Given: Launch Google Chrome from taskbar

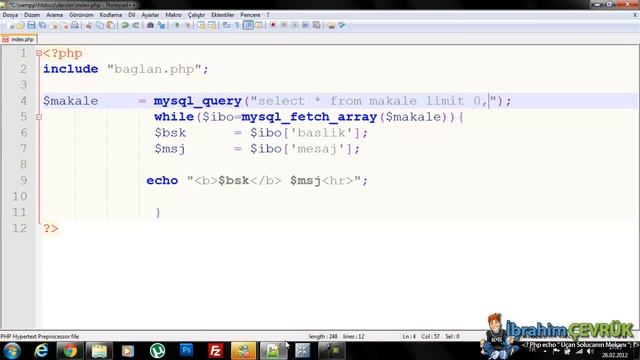Looking at the screenshot, I should pyautogui.click(x=70, y=351).
